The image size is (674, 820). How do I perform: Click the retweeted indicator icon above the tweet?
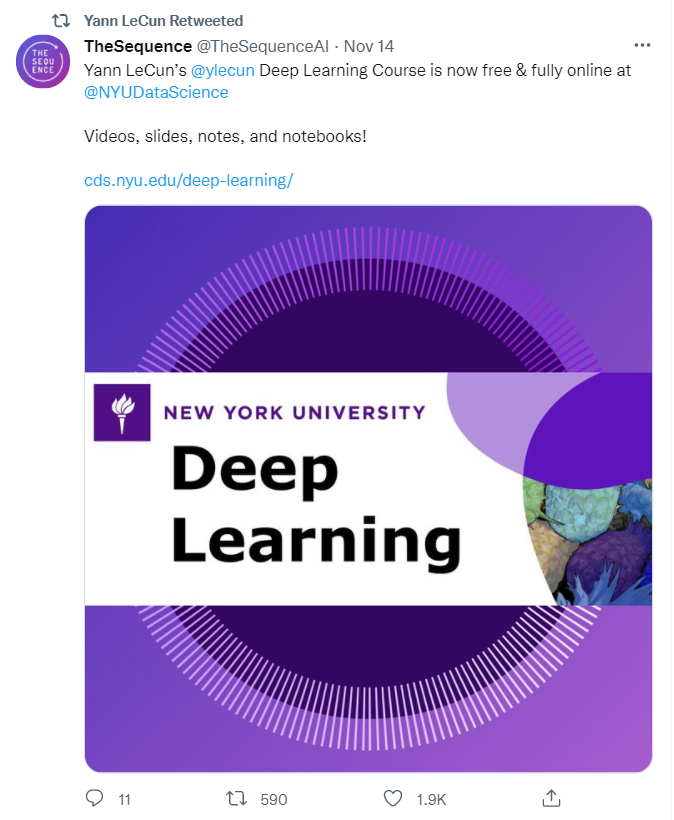pyautogui.click(x=60, y=20)
